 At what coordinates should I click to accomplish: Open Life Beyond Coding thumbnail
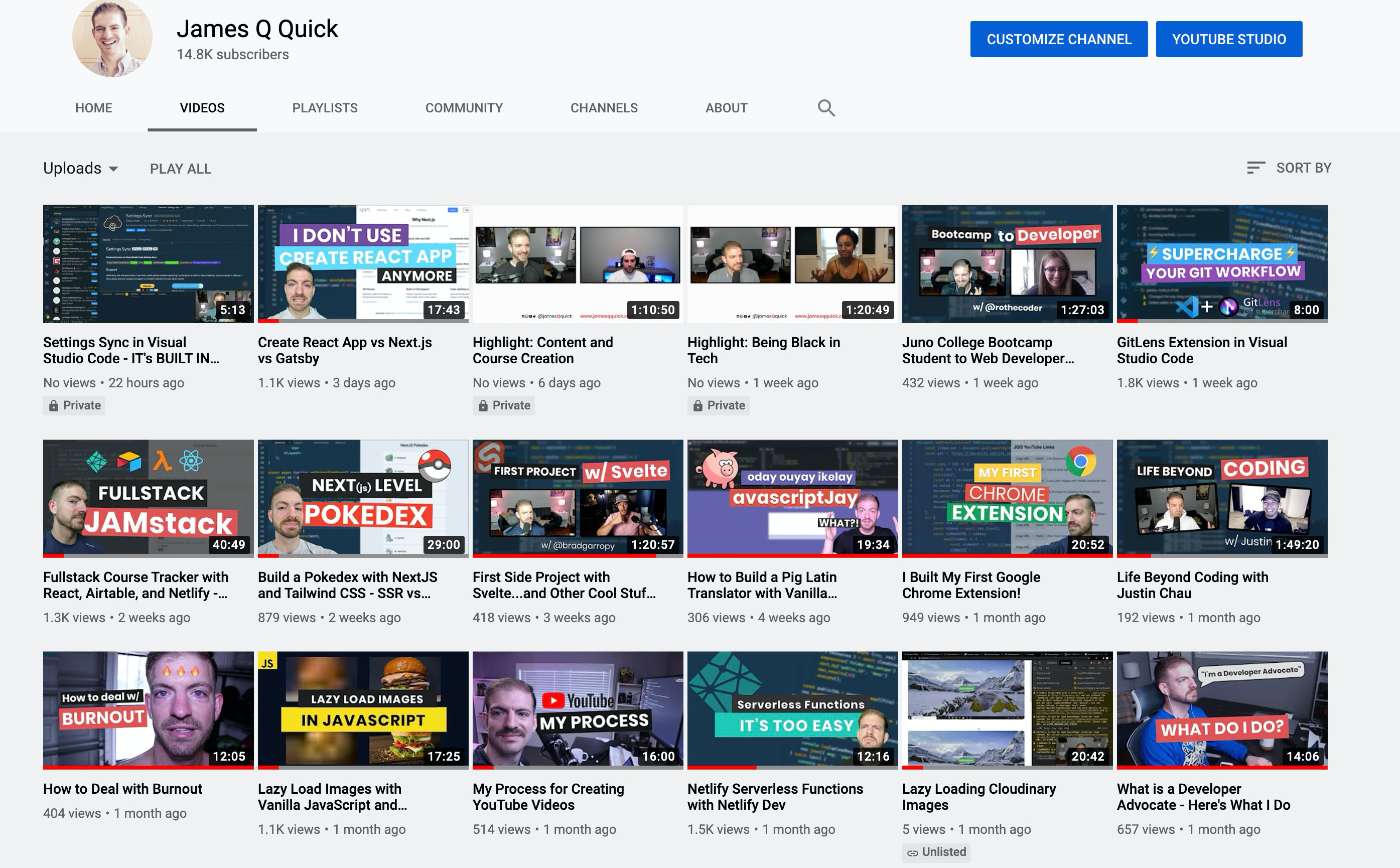coord(1222,498)
